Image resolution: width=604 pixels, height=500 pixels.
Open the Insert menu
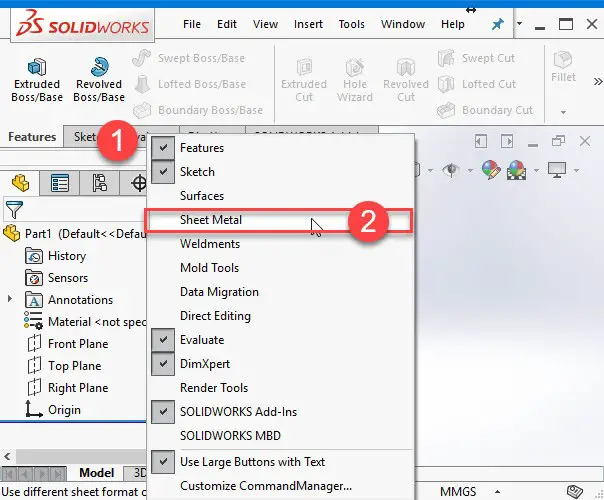coord(308,24)
